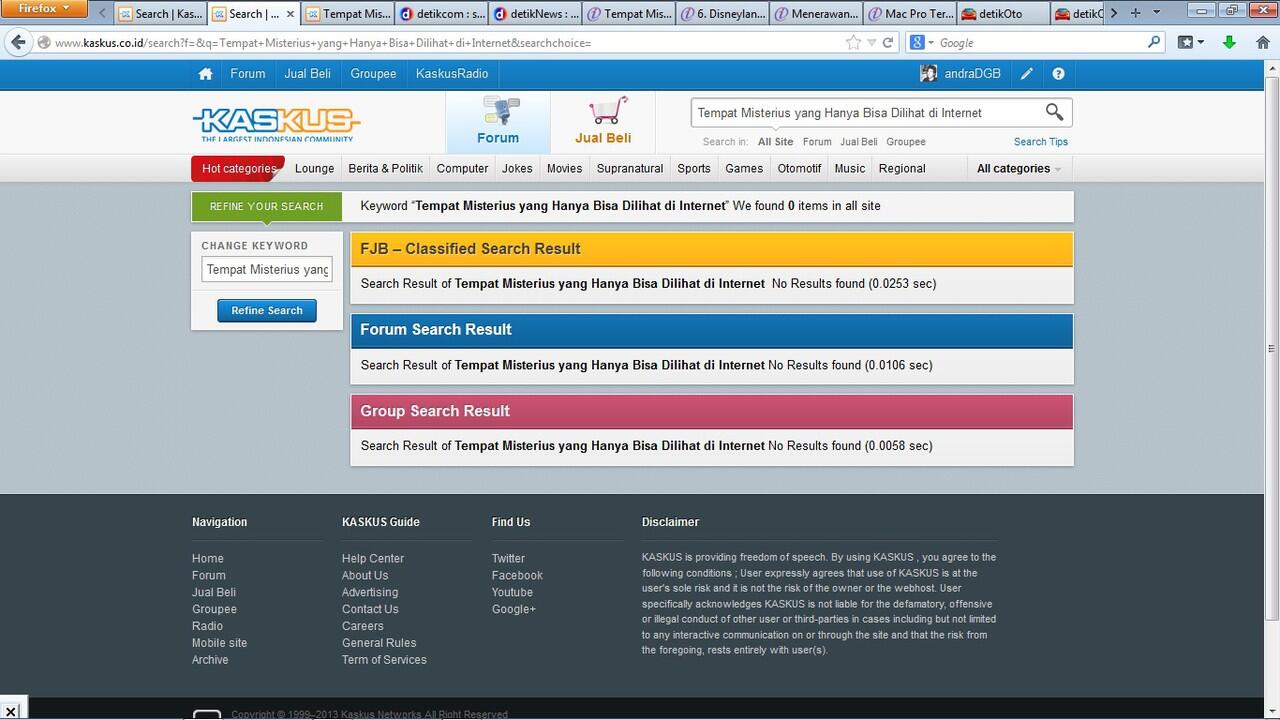Click the Kaskus logo
The image size is (1280, 720).
coord(276,123)
